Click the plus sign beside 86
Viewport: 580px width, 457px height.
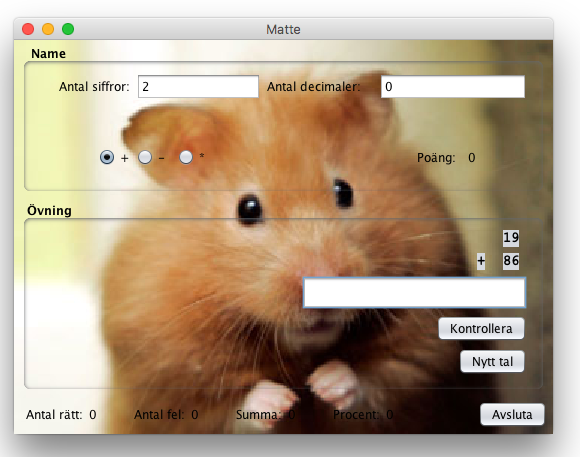[x=481, y=261]
